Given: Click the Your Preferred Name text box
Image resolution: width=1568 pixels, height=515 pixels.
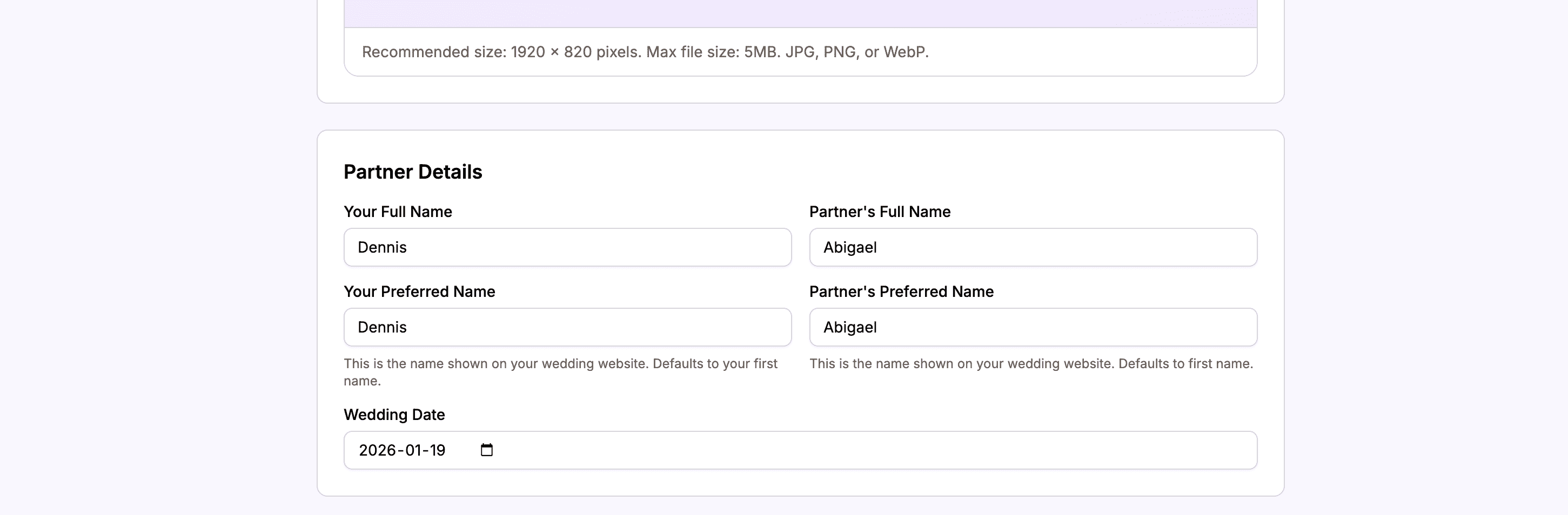Looking at the screenshot, I should (x=566, y=327).
